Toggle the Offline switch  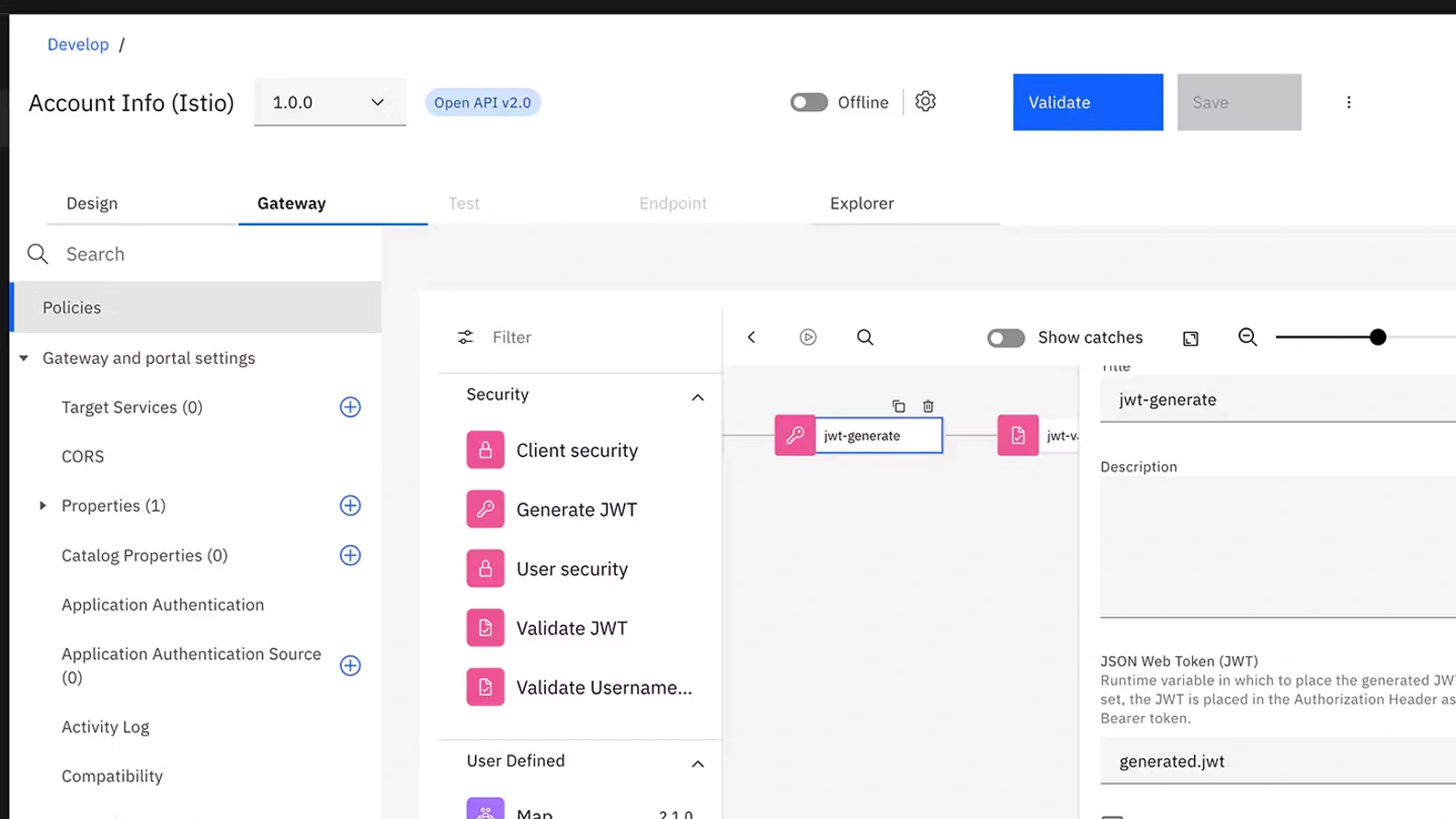pyautogui.click(x=809, y=102)
